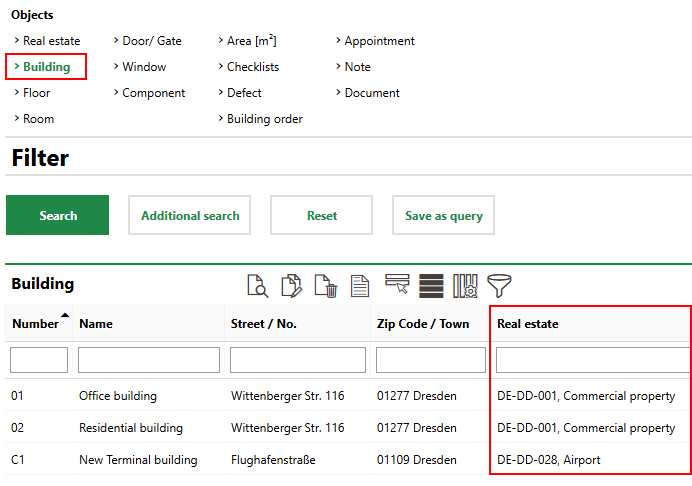
Task: Click the Additional search button
Action: (190, 215)
